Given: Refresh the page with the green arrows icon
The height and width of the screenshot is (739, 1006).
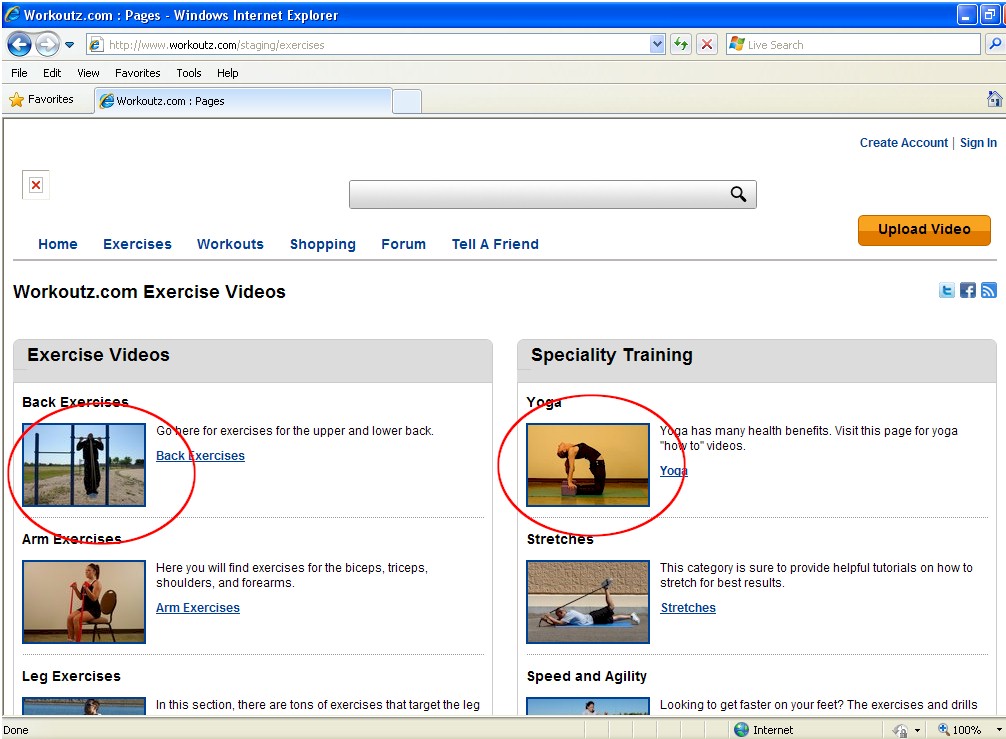Looking at the screenshot, I should 681,44.
